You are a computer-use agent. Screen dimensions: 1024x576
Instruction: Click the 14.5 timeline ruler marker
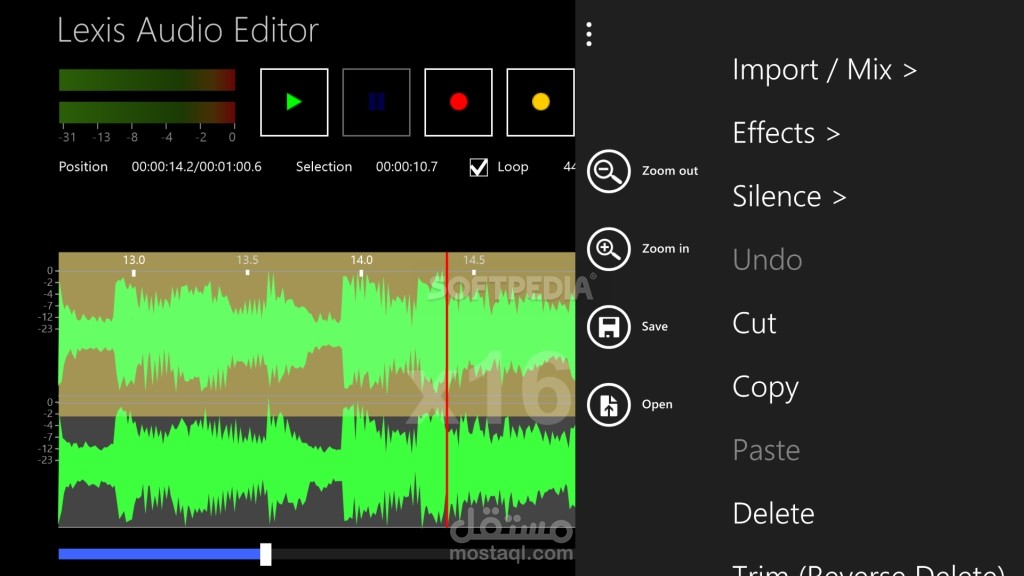[x=474, y=260]
